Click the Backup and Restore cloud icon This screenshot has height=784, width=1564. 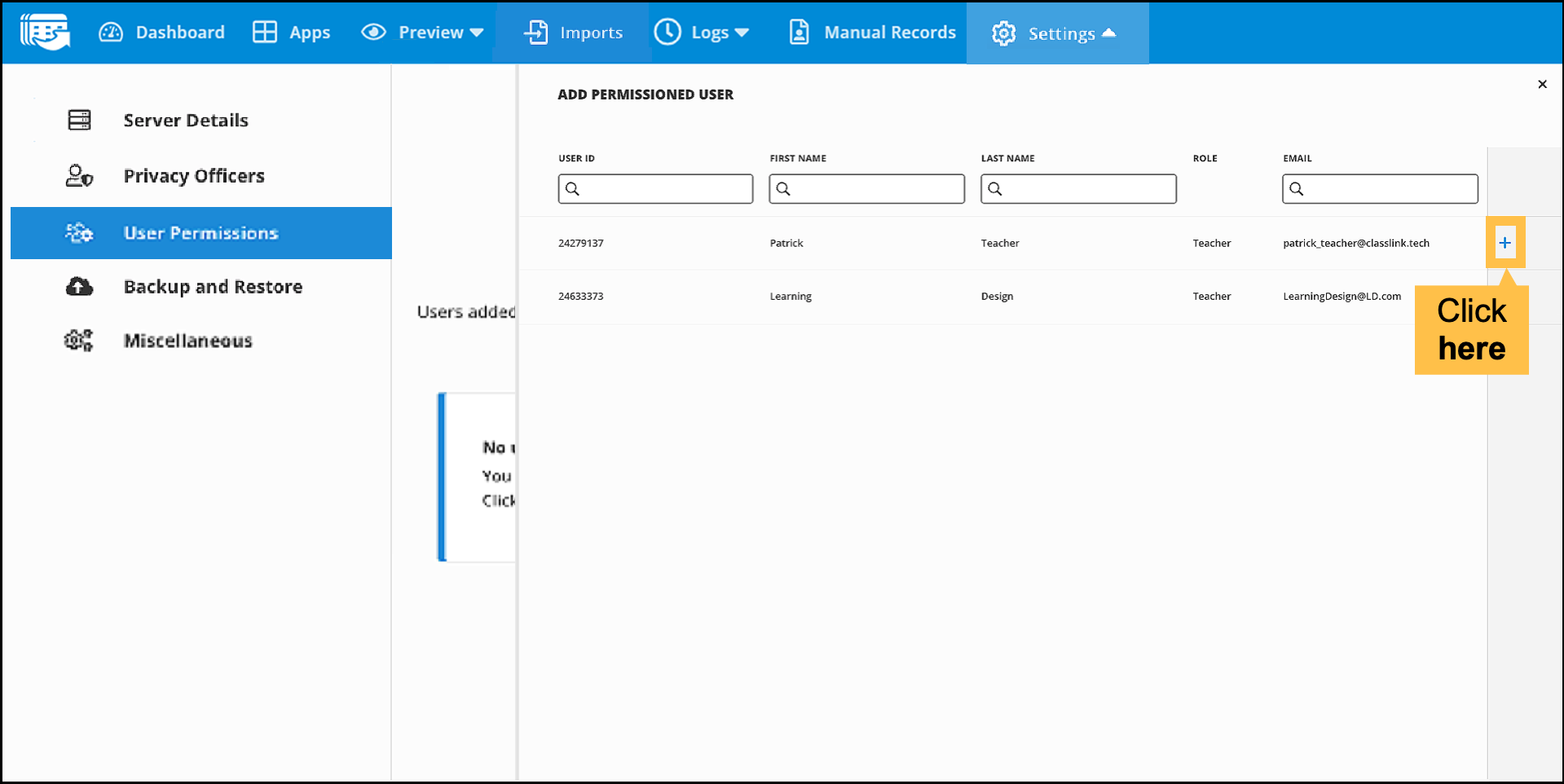[x=79, y=287]
